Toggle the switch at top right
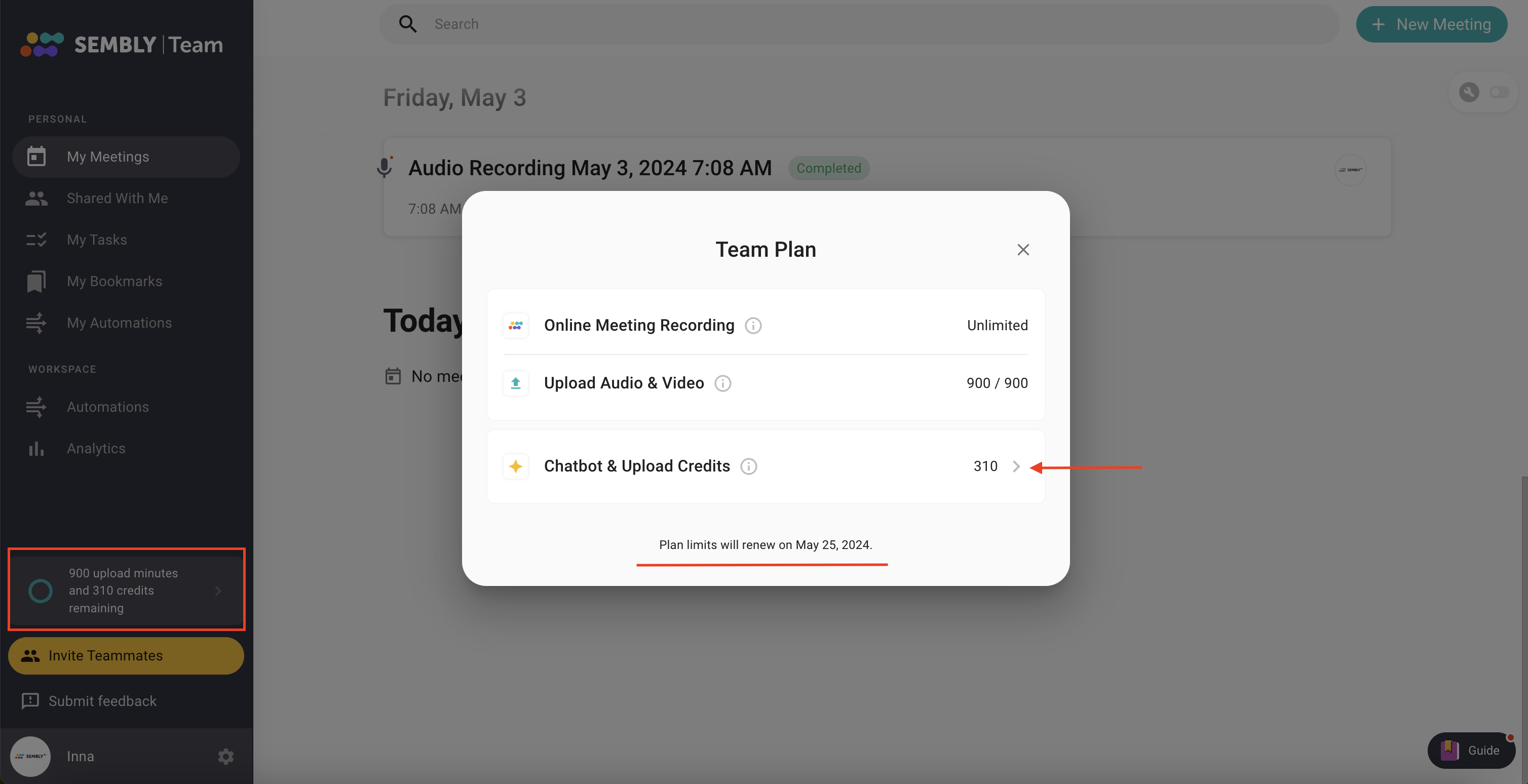This screenshot has width=1528, height=784. (x=1499, y=93)
